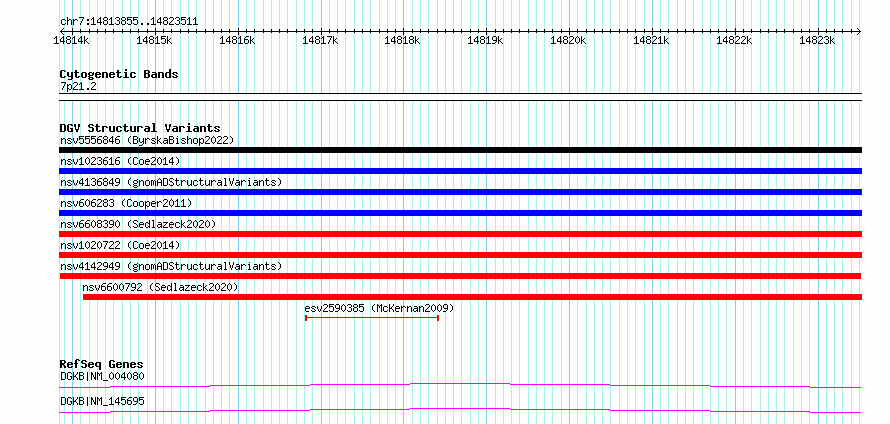Click the 14820k ruler label
Viewport: 890px width, 424px height.
[x=569, y=41]
